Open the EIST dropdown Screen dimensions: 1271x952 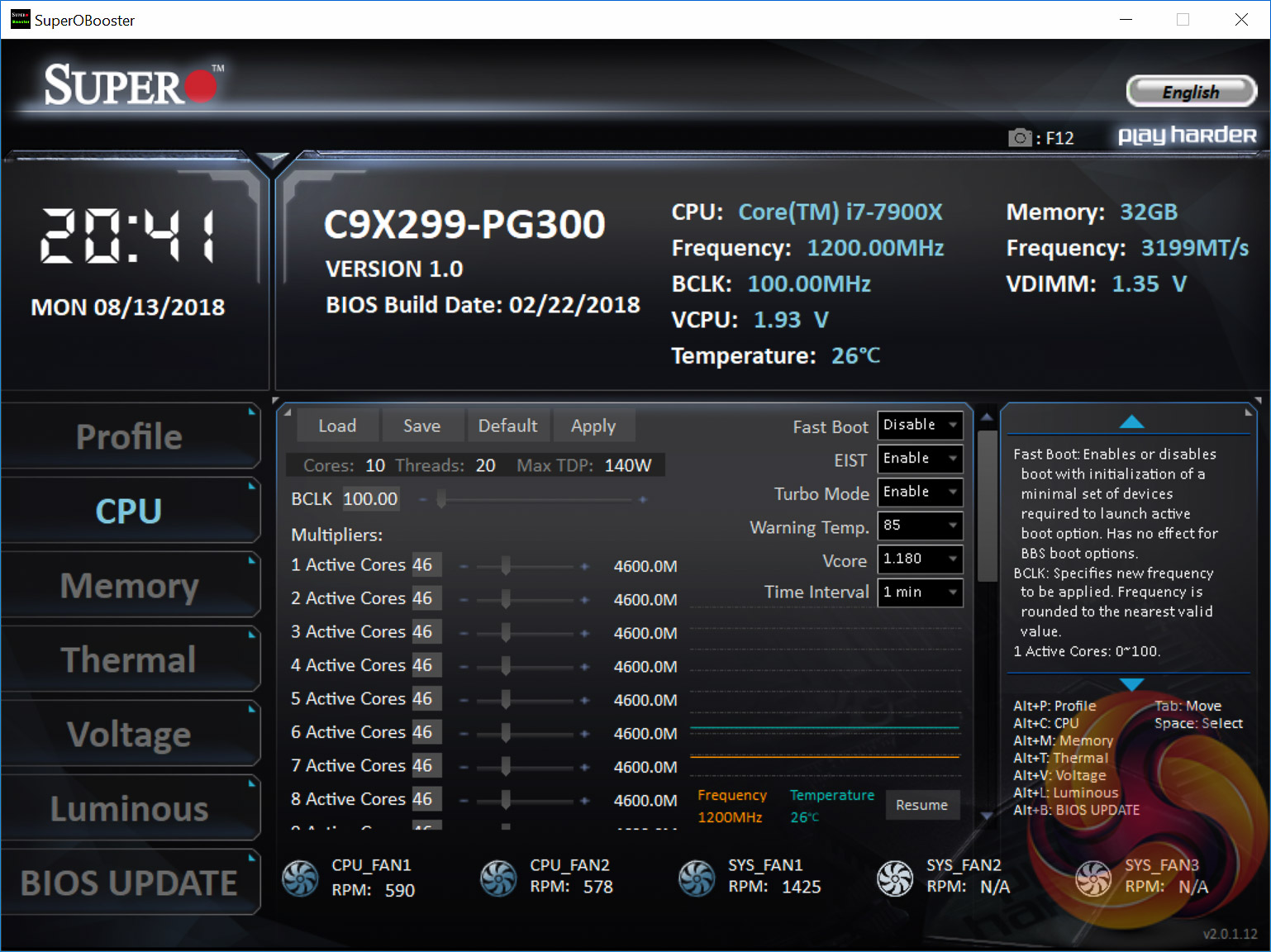point(920,459)
